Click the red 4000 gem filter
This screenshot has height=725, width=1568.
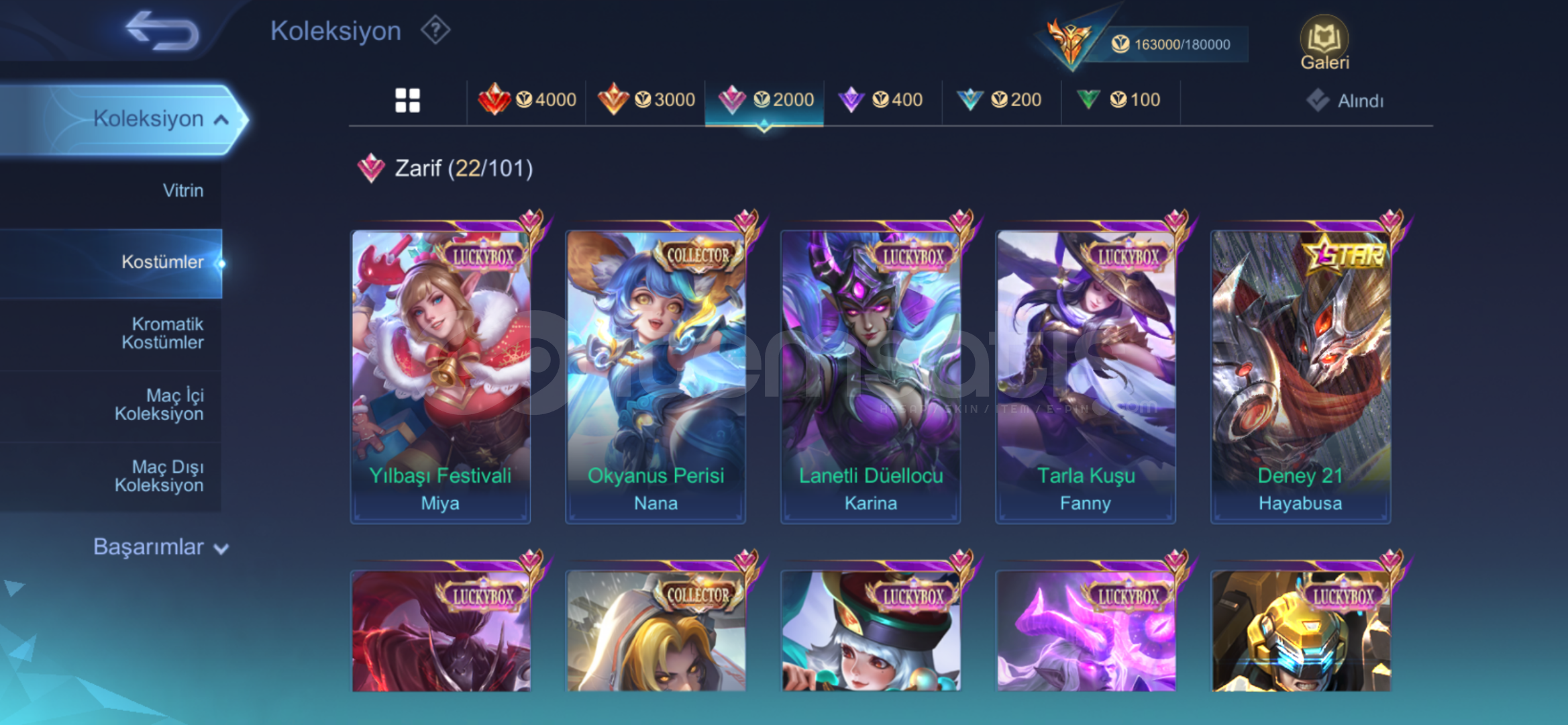click(x=527, y=100)
